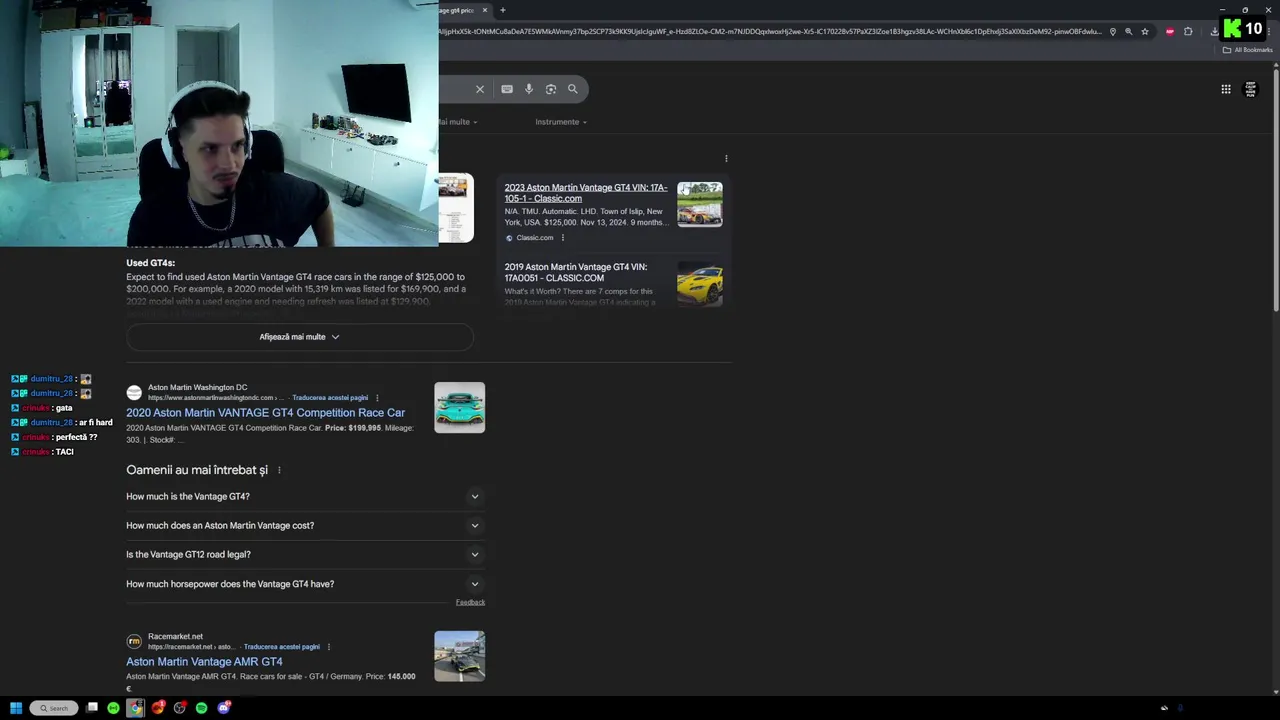Screen dimensions: 1280x720
Task: Open the AdBlock Plus extension
Action: click(x=1170, y=31)
